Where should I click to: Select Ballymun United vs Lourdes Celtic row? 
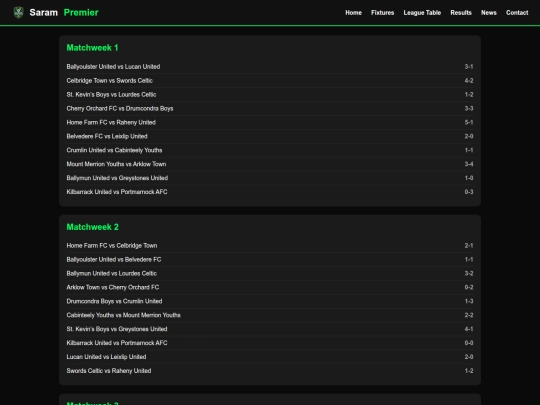pos(270,273)
